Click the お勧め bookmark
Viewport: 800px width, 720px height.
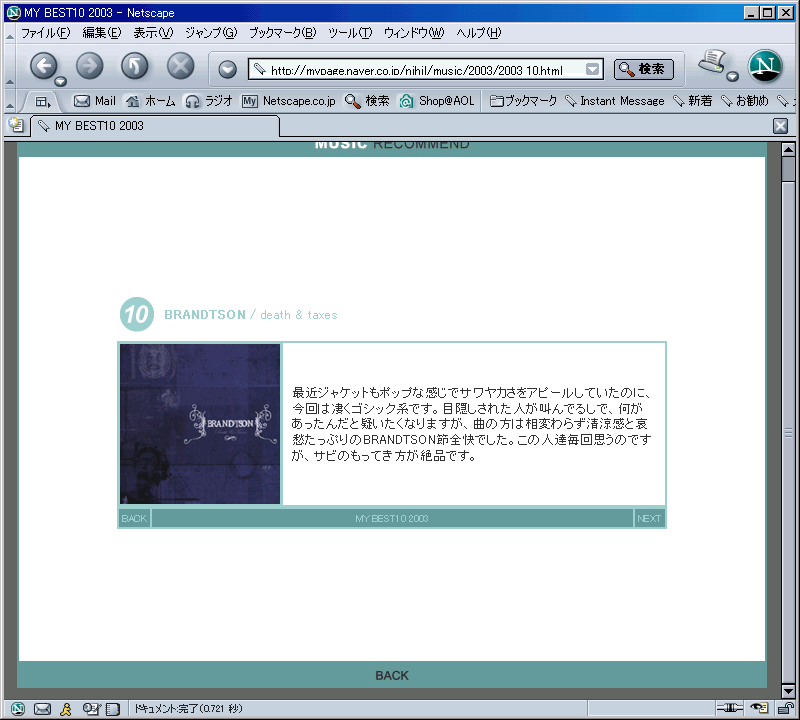coord(744,101)
